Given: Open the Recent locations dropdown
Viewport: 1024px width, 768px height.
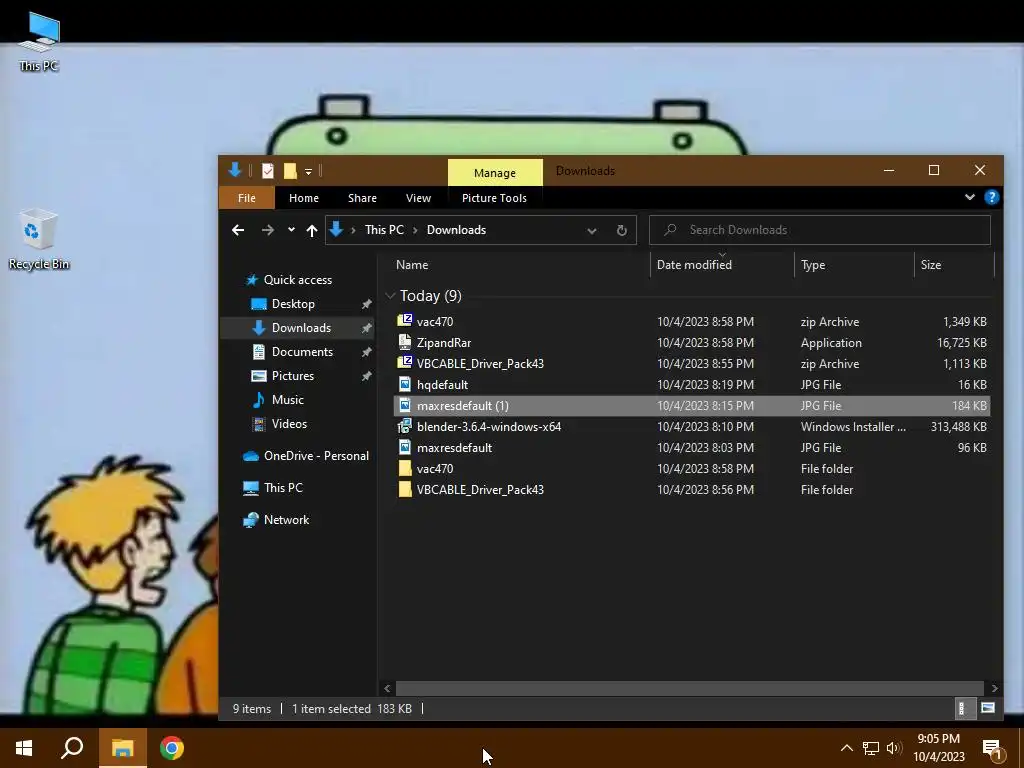Looking at the screenshot, I should point(291,230).
